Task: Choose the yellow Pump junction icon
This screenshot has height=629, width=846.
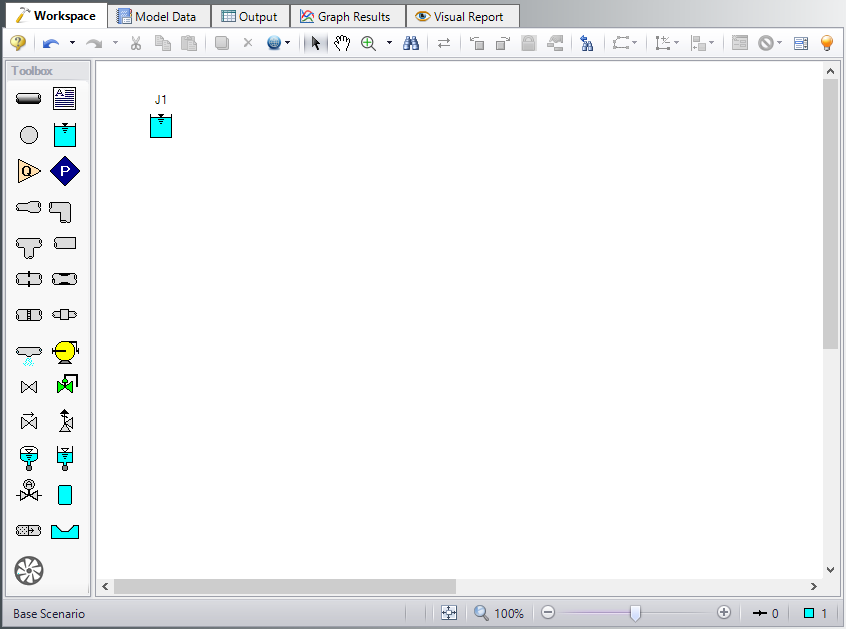Action: coord(65,351)
